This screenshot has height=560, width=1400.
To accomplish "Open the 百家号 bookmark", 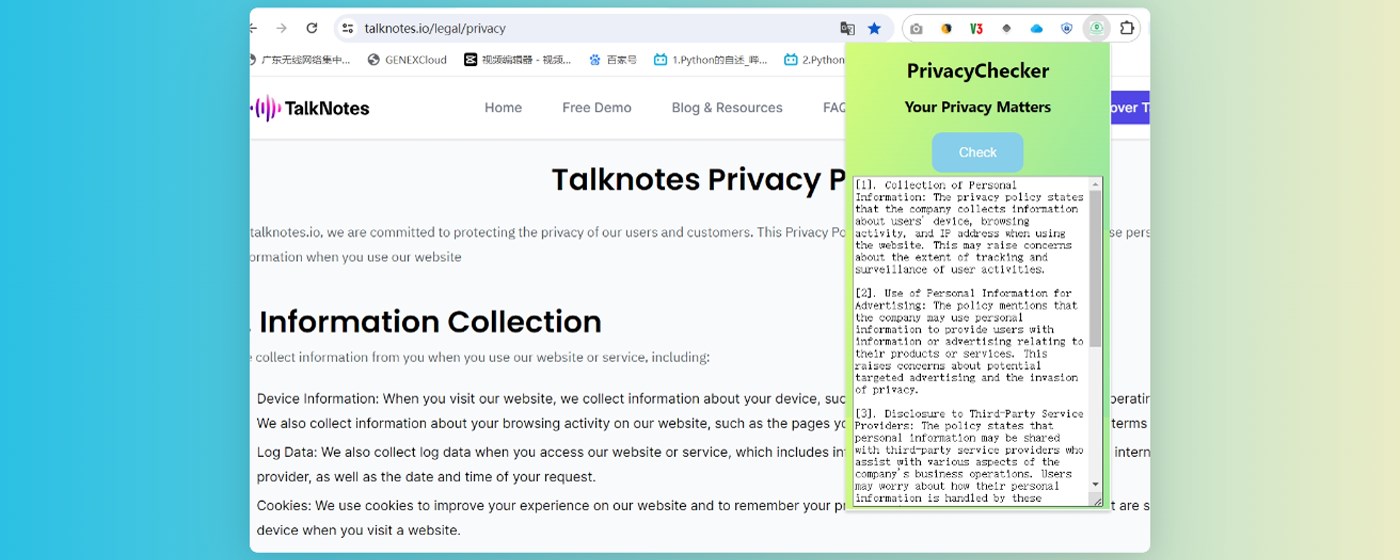I will click(x=612, y=60).
